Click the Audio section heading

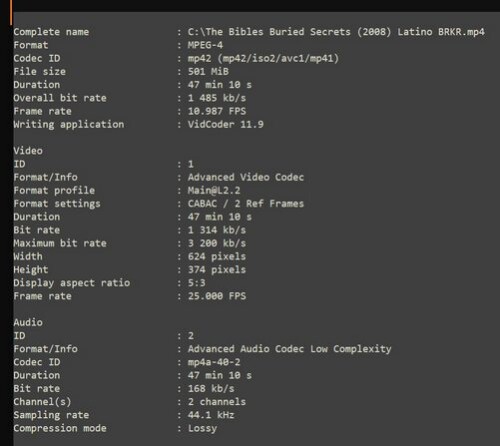(28, 322)
